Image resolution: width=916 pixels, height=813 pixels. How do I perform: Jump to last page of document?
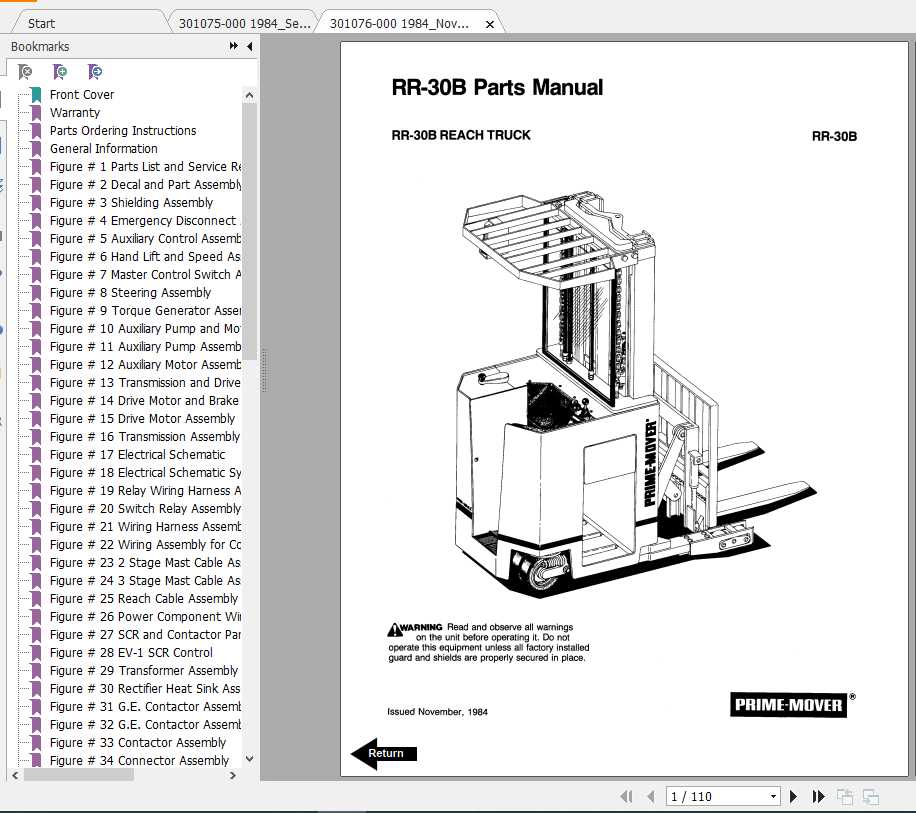tap(818, 796)
